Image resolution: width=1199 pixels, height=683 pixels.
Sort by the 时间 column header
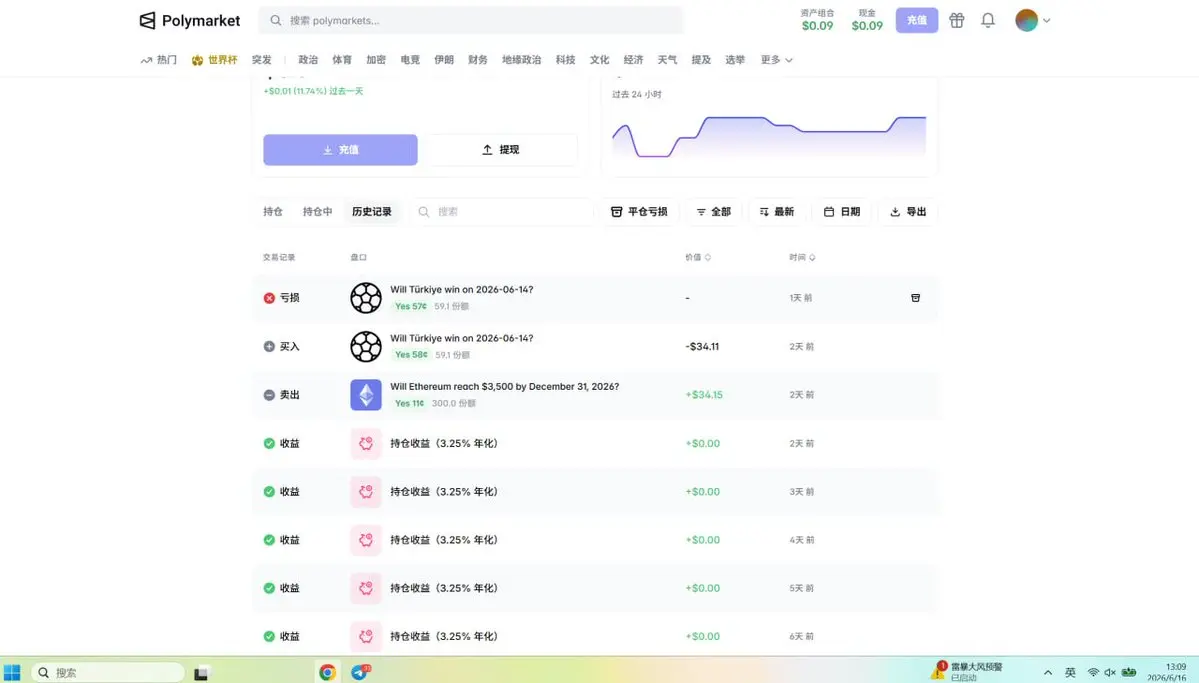[x=802, y=257]
